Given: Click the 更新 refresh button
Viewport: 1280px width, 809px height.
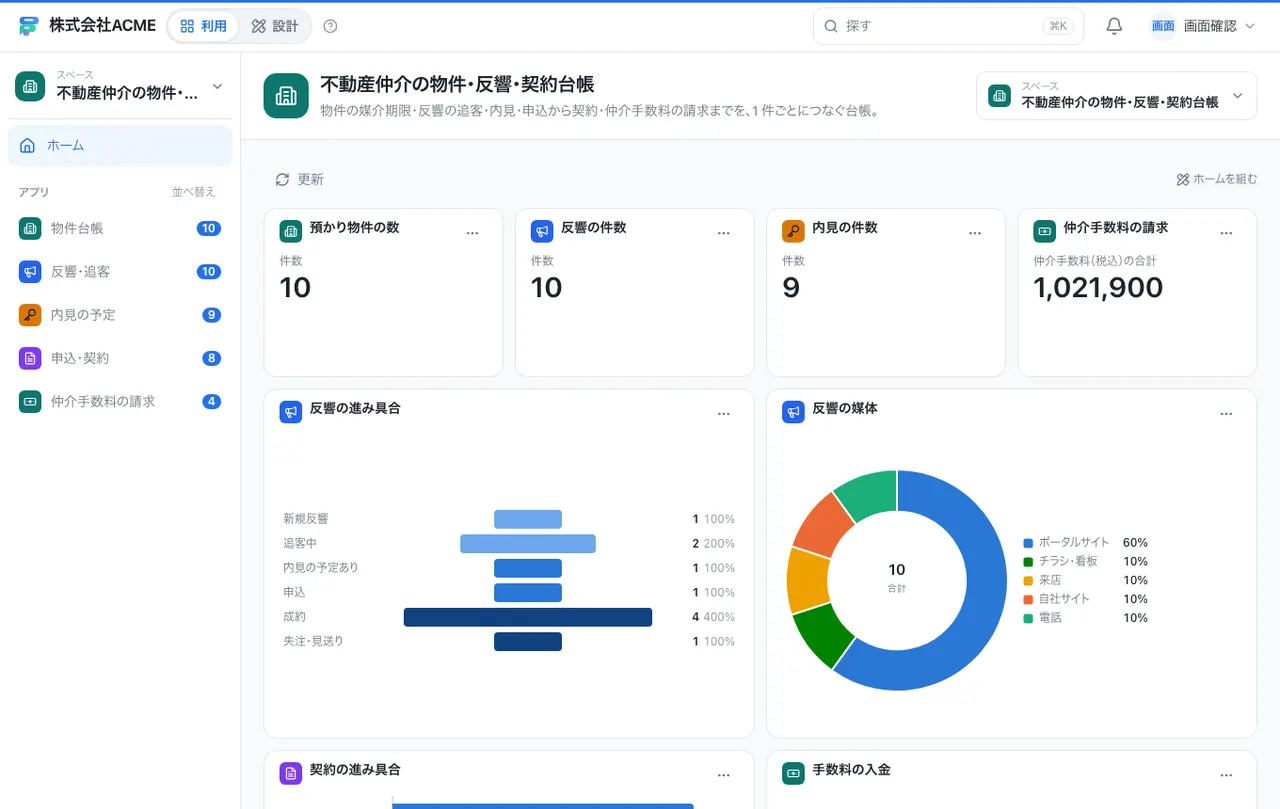Looking at the screenshot, I should [299, 180].
